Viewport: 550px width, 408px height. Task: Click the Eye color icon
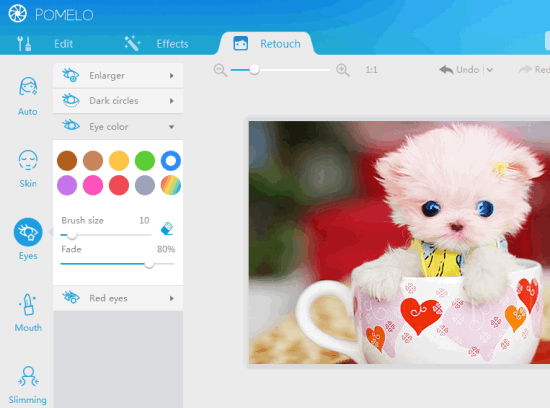point(71,125)
